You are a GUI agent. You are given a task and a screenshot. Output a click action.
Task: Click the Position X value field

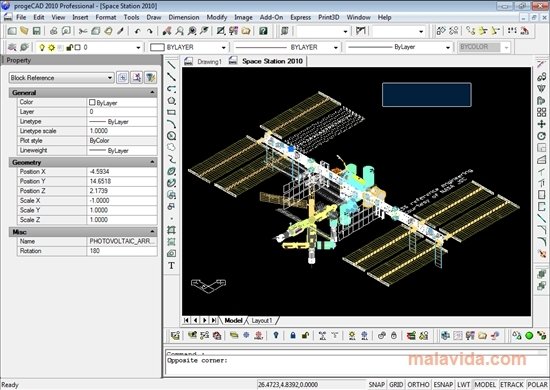point(122,172)
